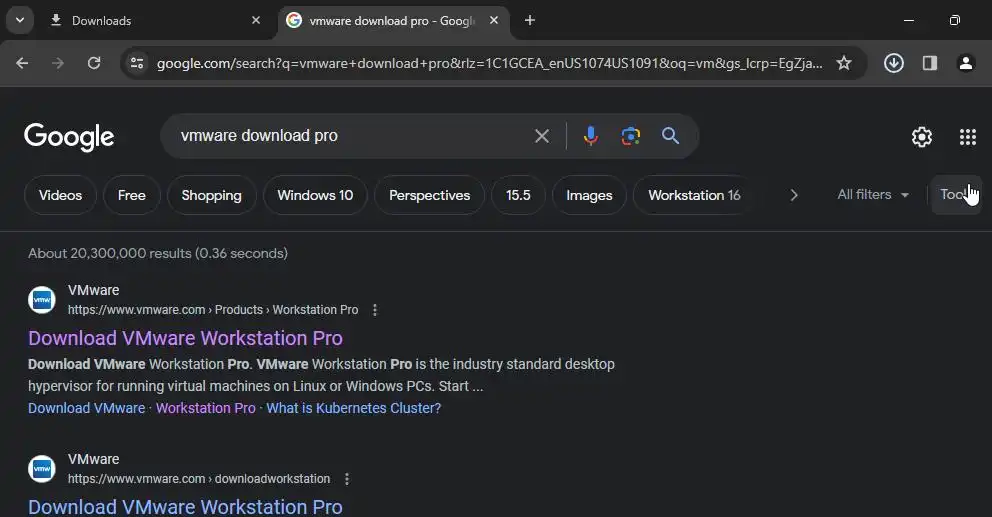
Task: Open the search Tools button
Action: (956, 195)
